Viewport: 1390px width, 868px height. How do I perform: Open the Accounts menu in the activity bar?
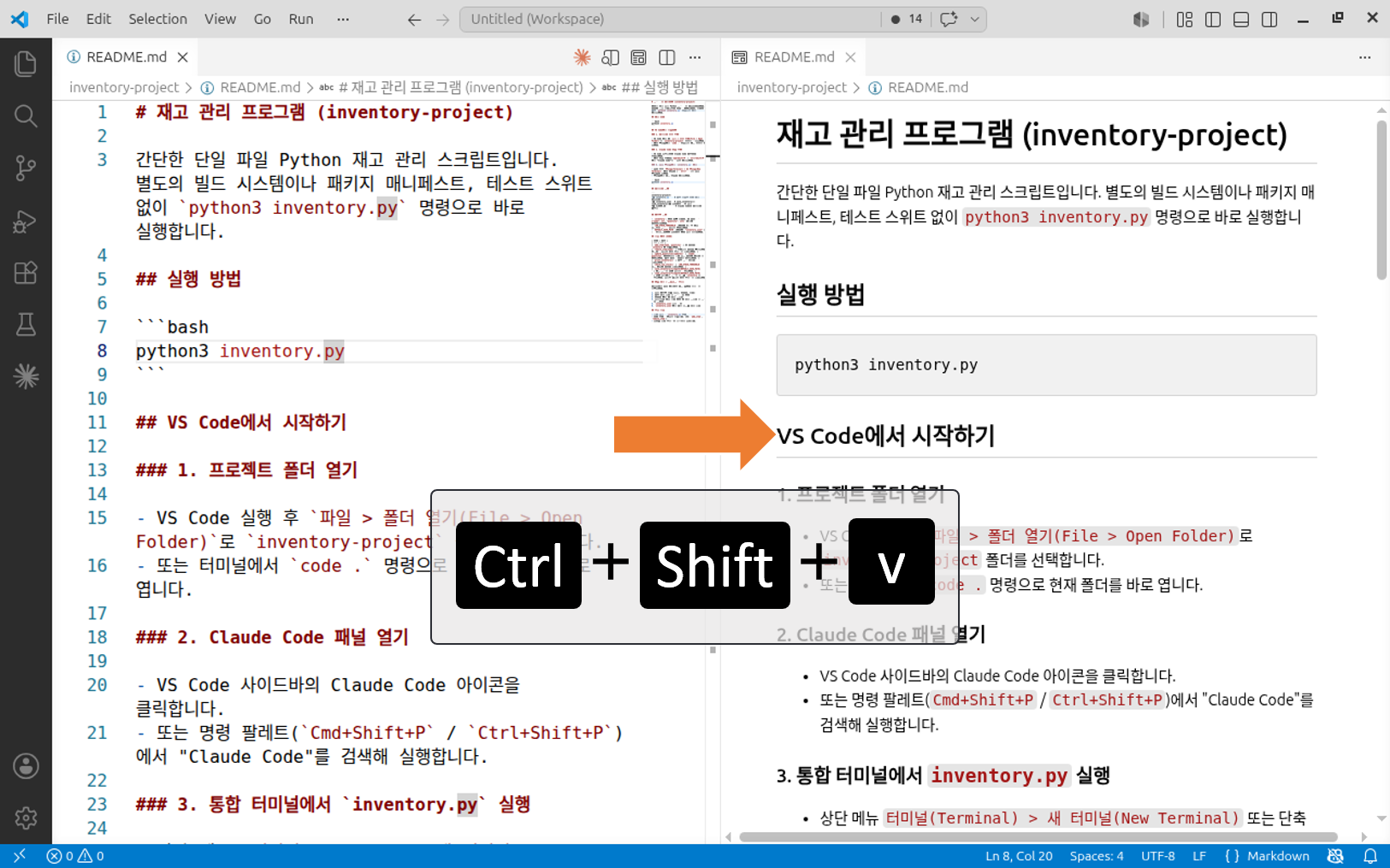click(x=26, y=766)
